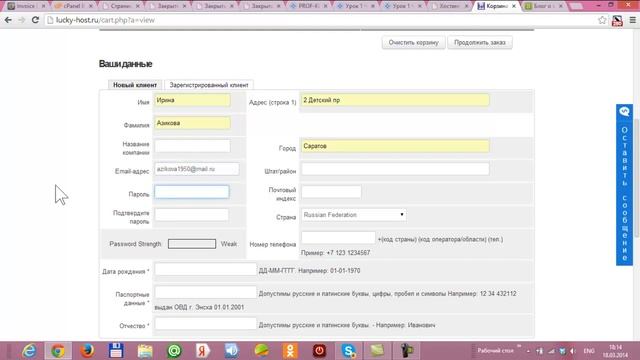Click the Название компании field
The image size is (640, 360).
click(x=192, y=146)
